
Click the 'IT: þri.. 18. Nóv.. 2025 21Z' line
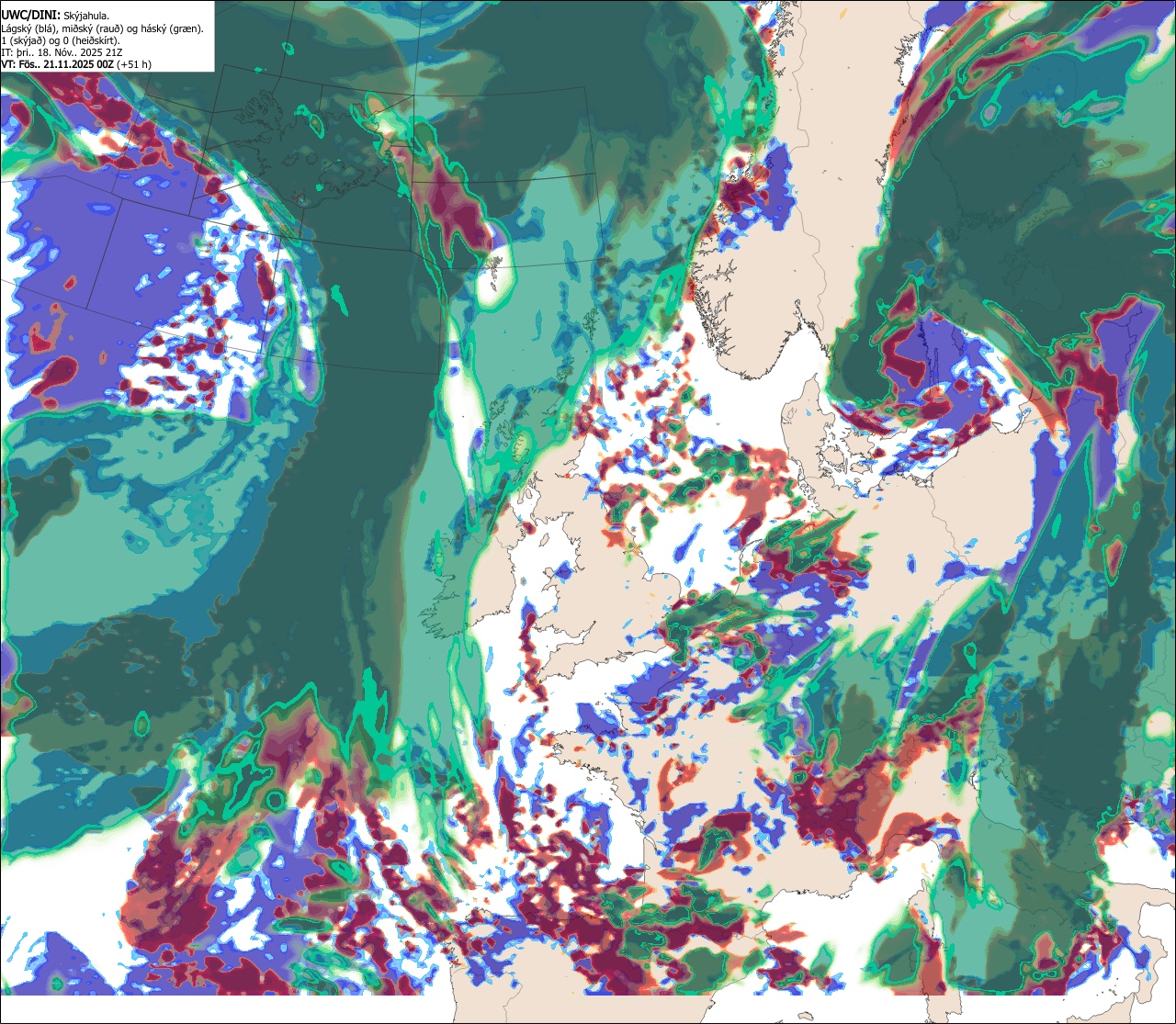point(62,52)
